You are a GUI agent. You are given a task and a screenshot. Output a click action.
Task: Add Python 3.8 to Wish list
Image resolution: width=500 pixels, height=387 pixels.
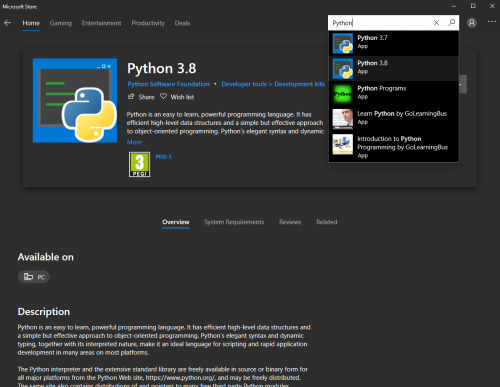(x=177, y=97)
